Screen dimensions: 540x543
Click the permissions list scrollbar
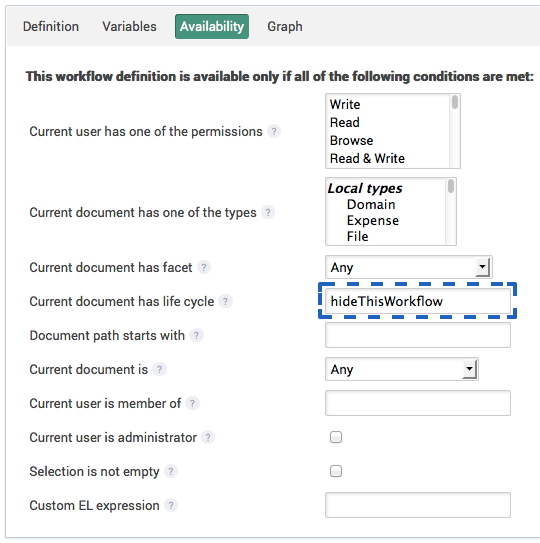455,131
